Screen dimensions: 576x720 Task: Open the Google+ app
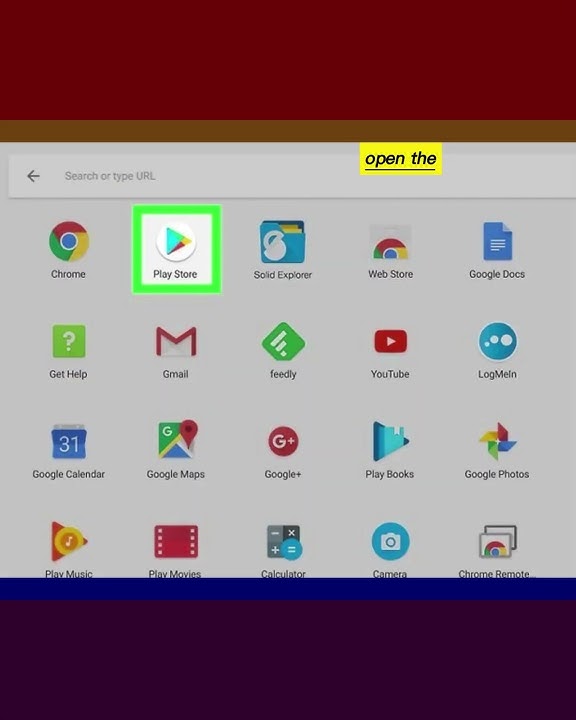coord(283,441)
